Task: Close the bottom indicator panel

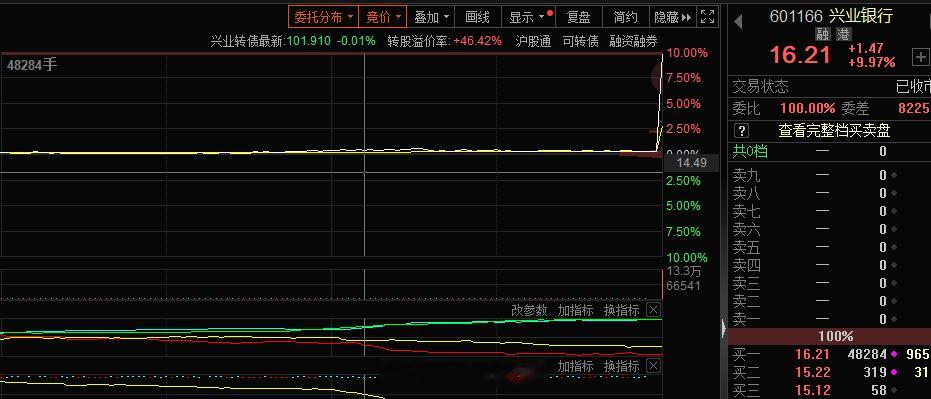Action: [x=653, y=365]
